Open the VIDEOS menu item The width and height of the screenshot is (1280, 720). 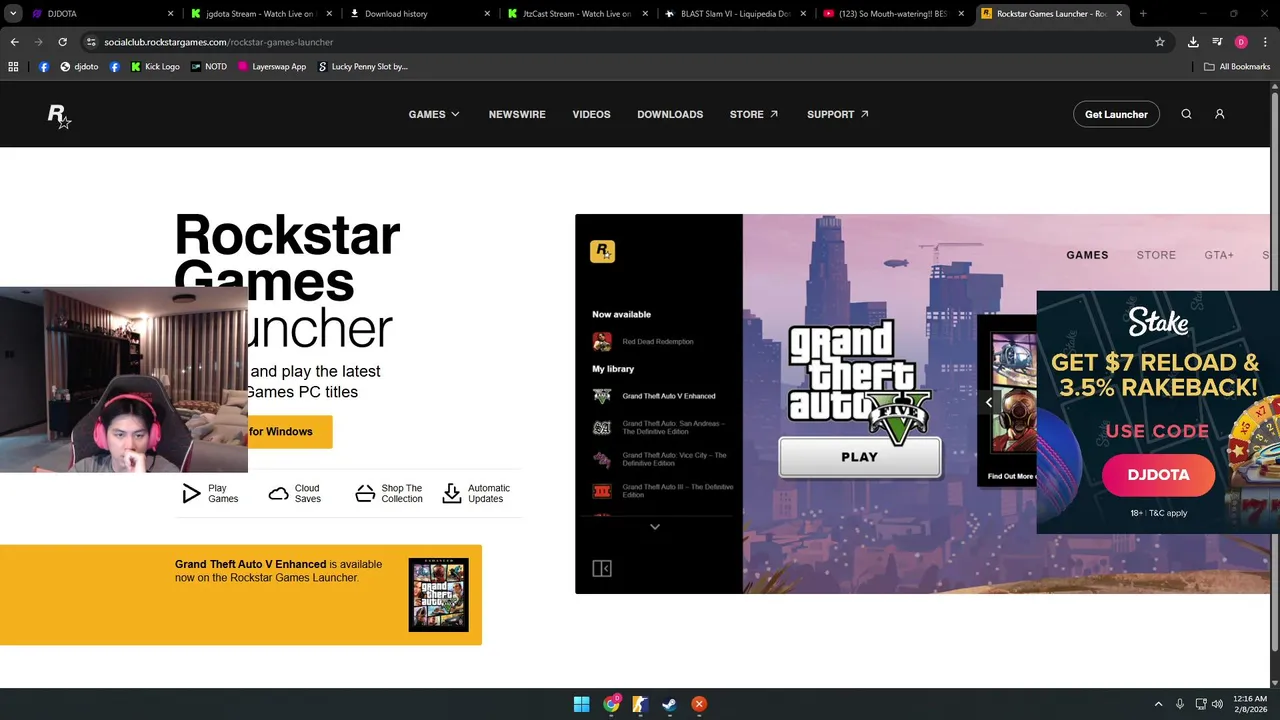(x=591, y=114)
